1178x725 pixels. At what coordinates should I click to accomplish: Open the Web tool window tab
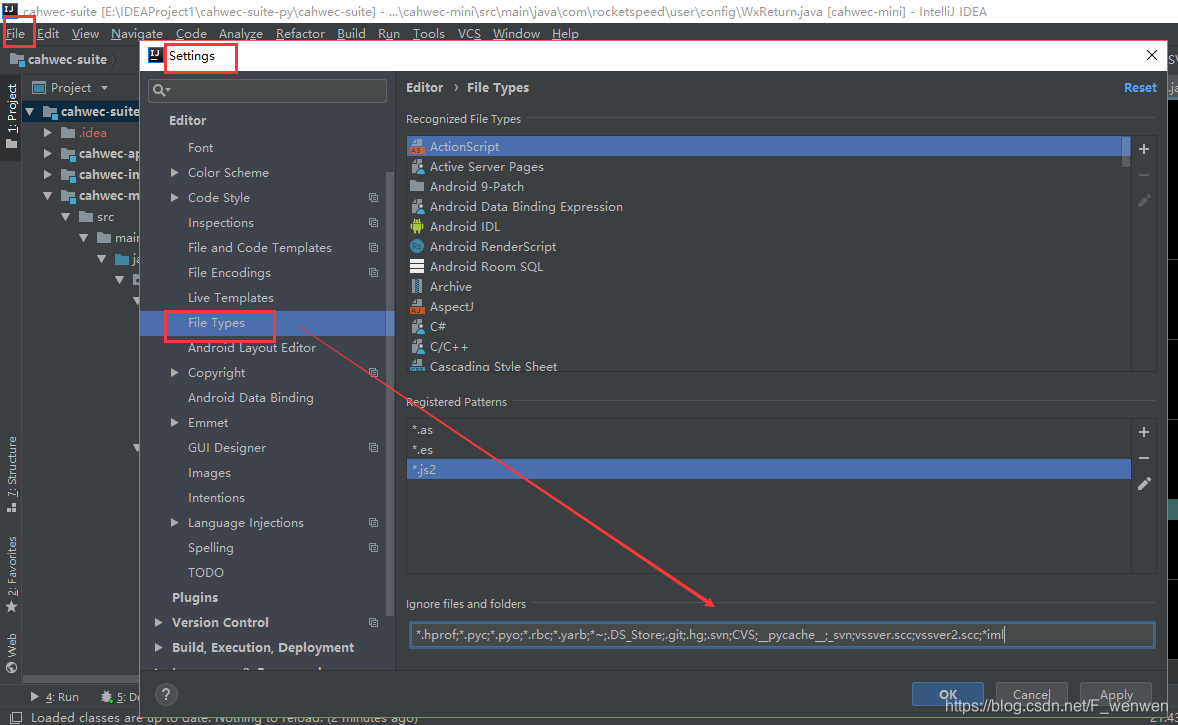tap(11, 653)
